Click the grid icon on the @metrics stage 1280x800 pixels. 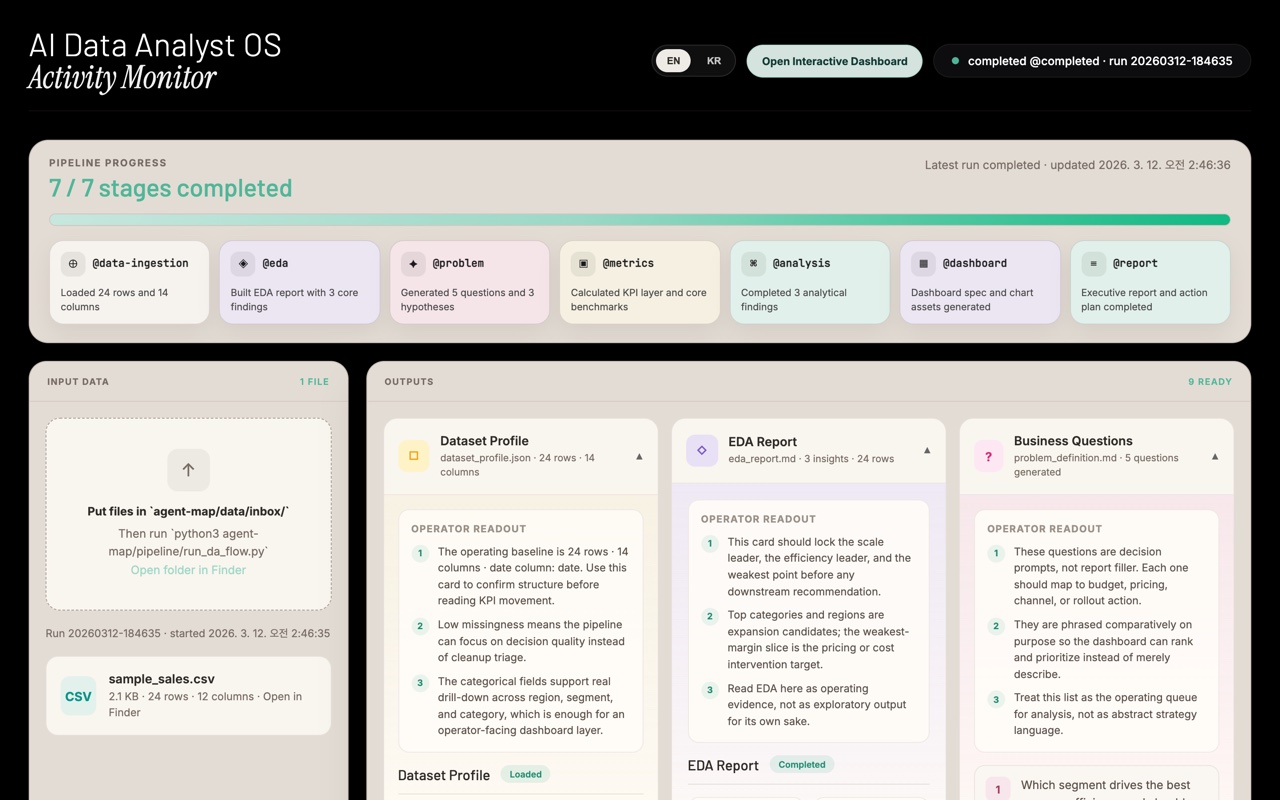coord(583,263)
